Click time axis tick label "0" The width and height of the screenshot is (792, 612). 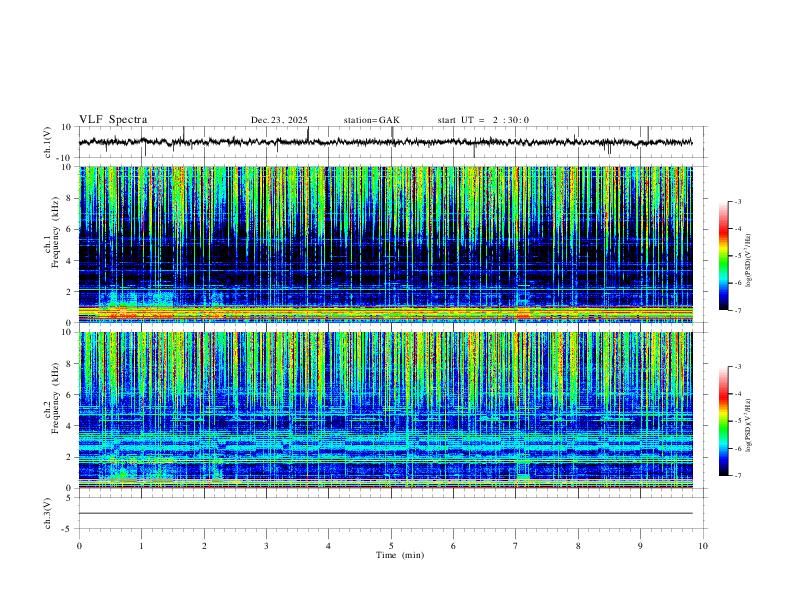coord(79,546)
